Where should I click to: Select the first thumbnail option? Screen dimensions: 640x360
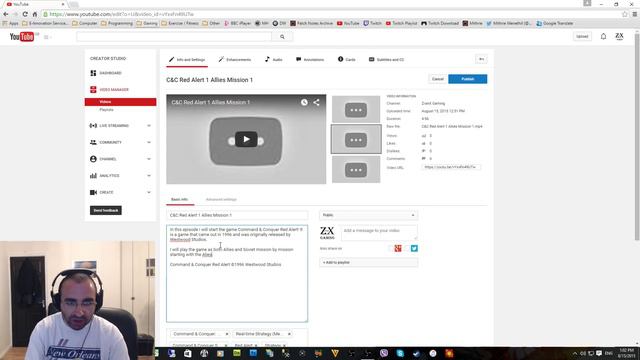click(x=356, y=109)
